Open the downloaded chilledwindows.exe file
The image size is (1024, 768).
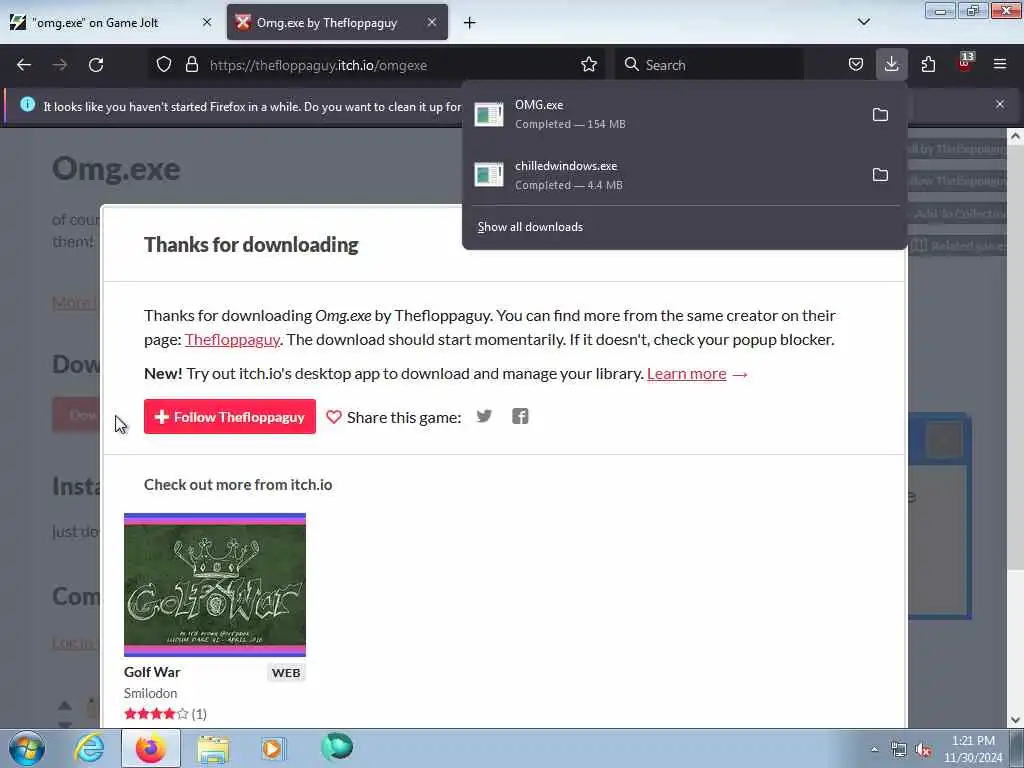tap(665, 175)
